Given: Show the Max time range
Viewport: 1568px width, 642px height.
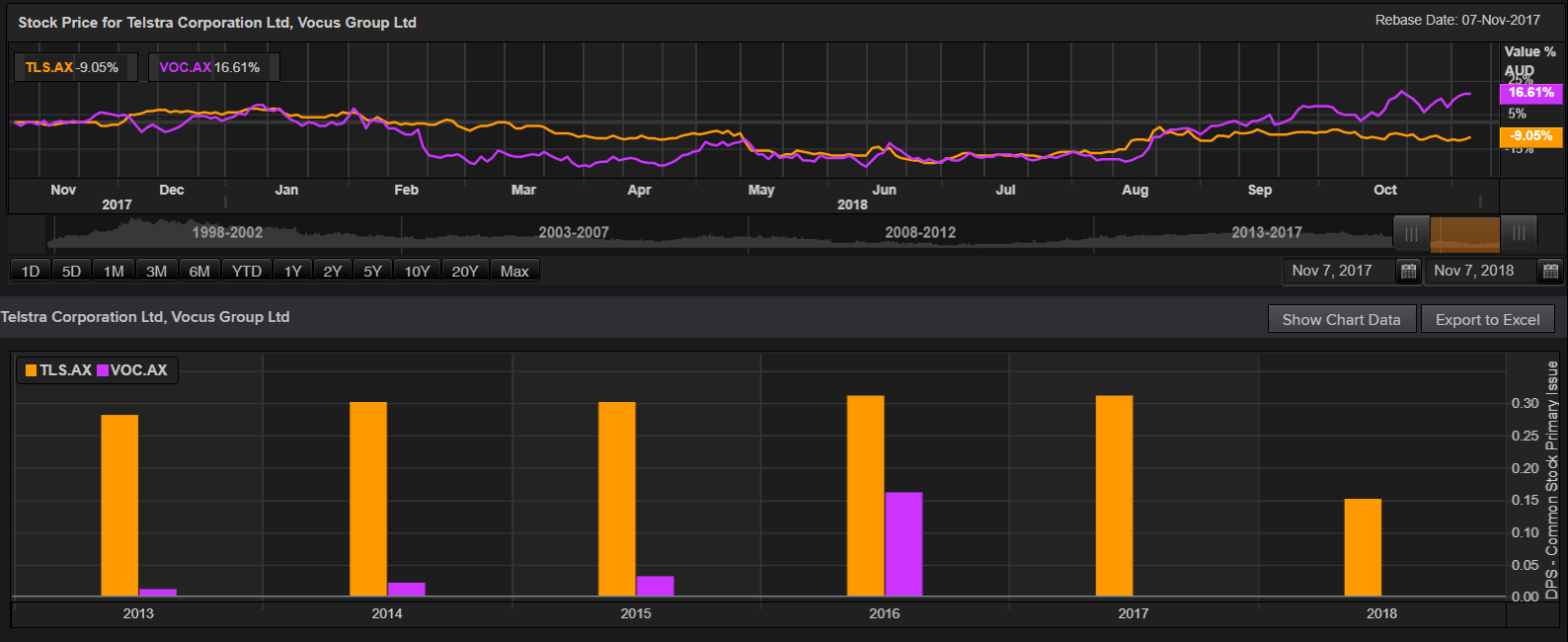Looking at the screenshot, I should tap(514, 271).
